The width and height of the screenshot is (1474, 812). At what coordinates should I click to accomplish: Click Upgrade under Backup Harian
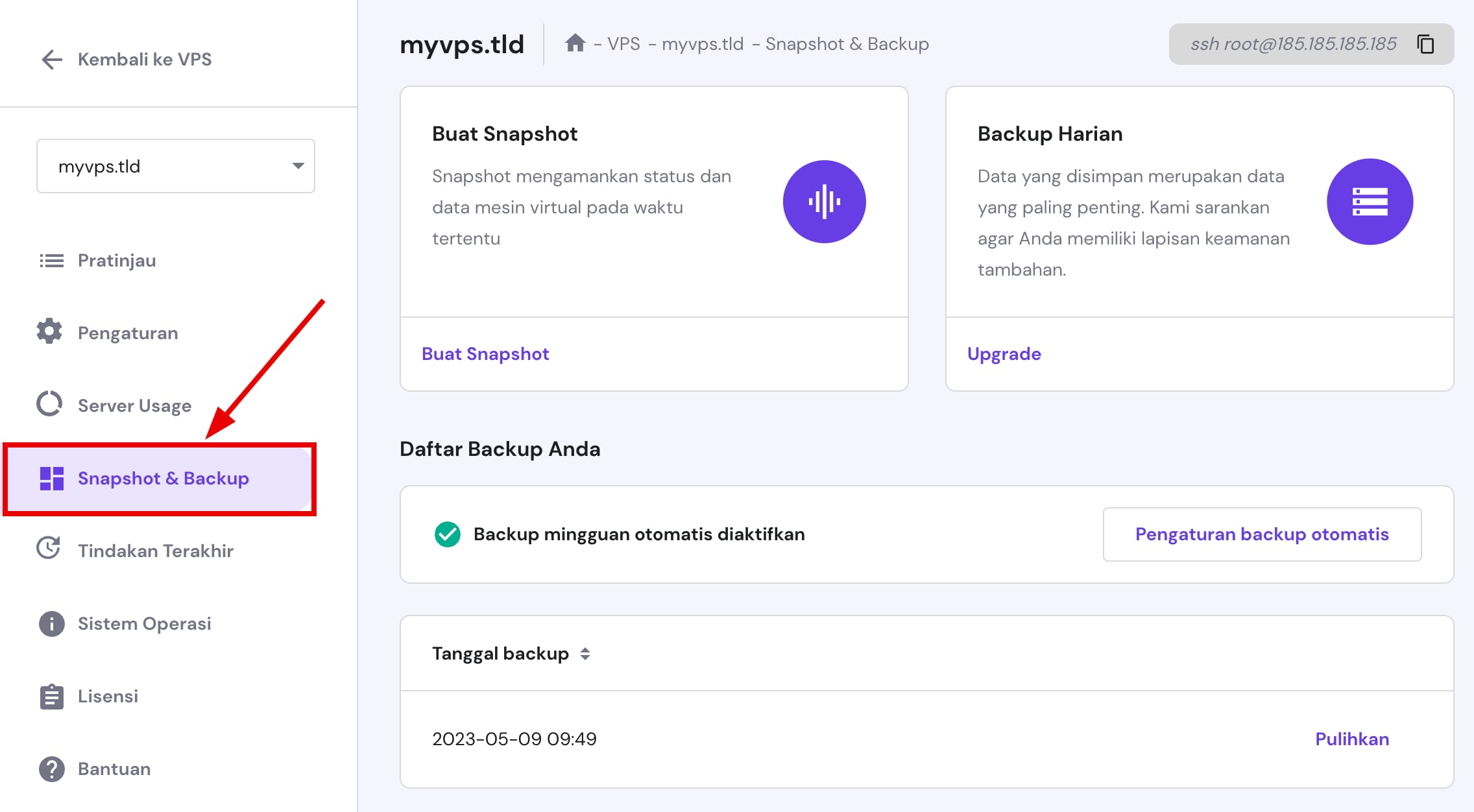(x=1004, y=353)
